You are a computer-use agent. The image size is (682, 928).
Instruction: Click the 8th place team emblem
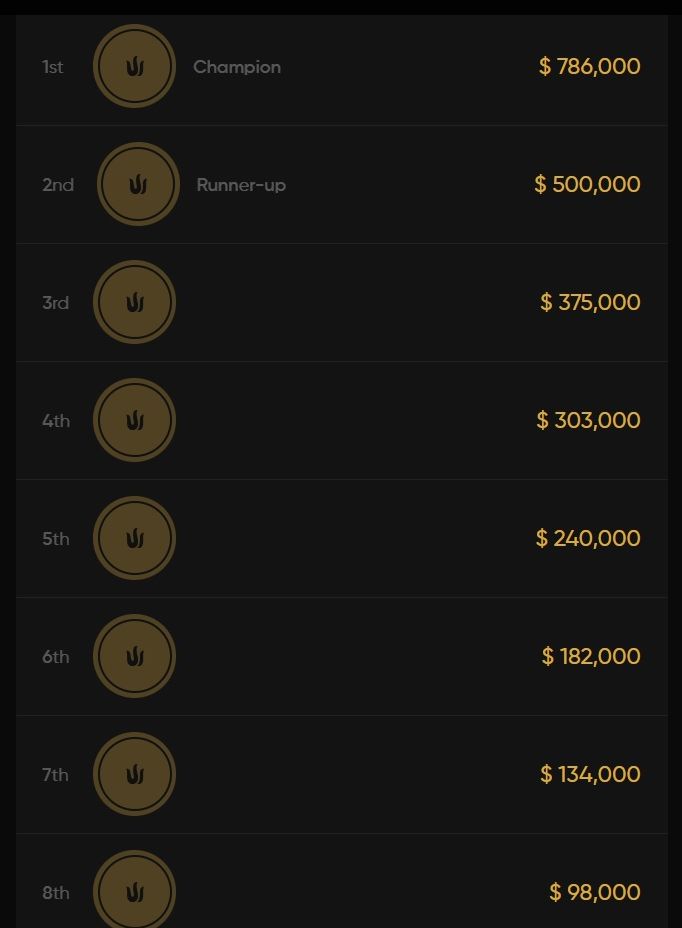point(134,891)
